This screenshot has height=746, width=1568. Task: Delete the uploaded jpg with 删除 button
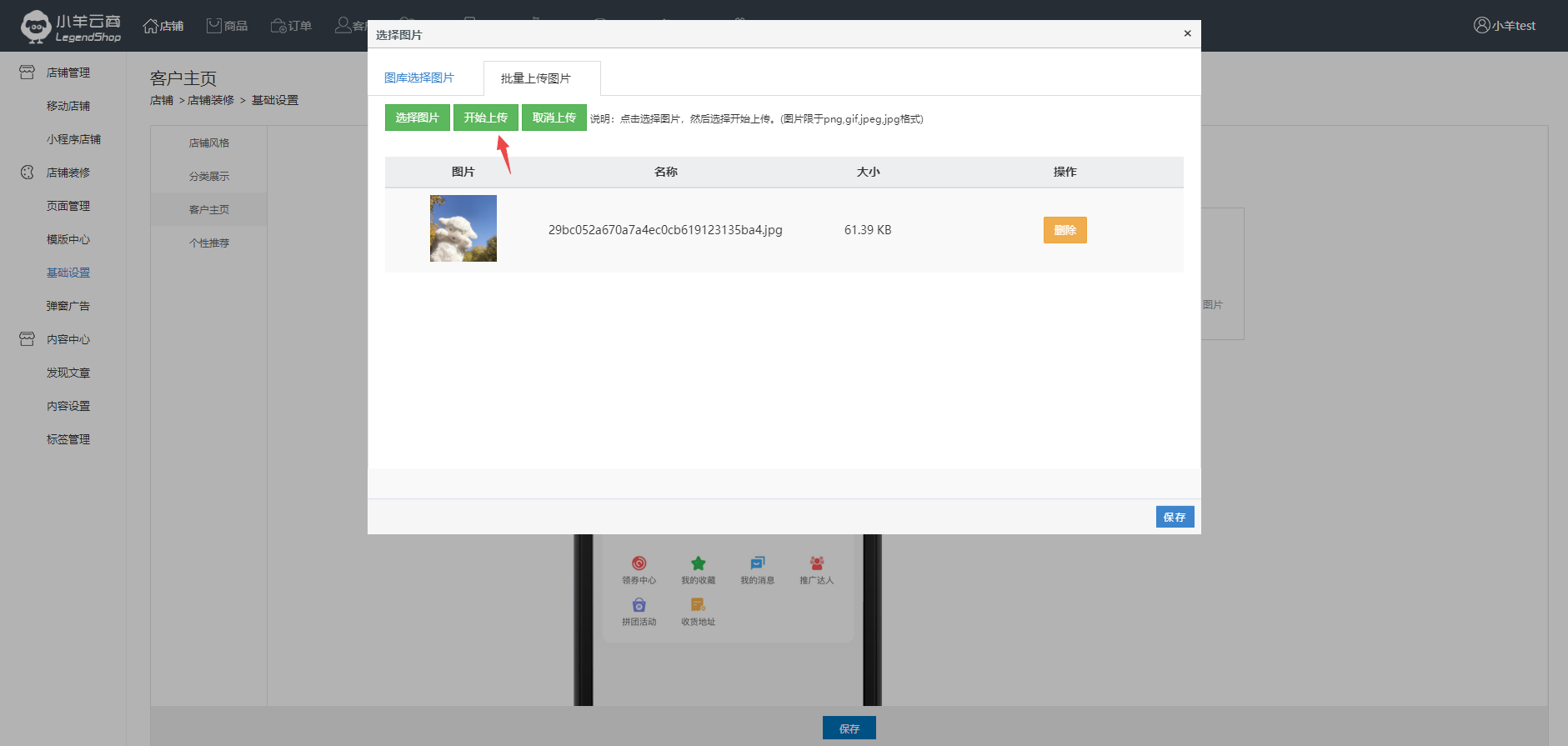click(1065, 230)
